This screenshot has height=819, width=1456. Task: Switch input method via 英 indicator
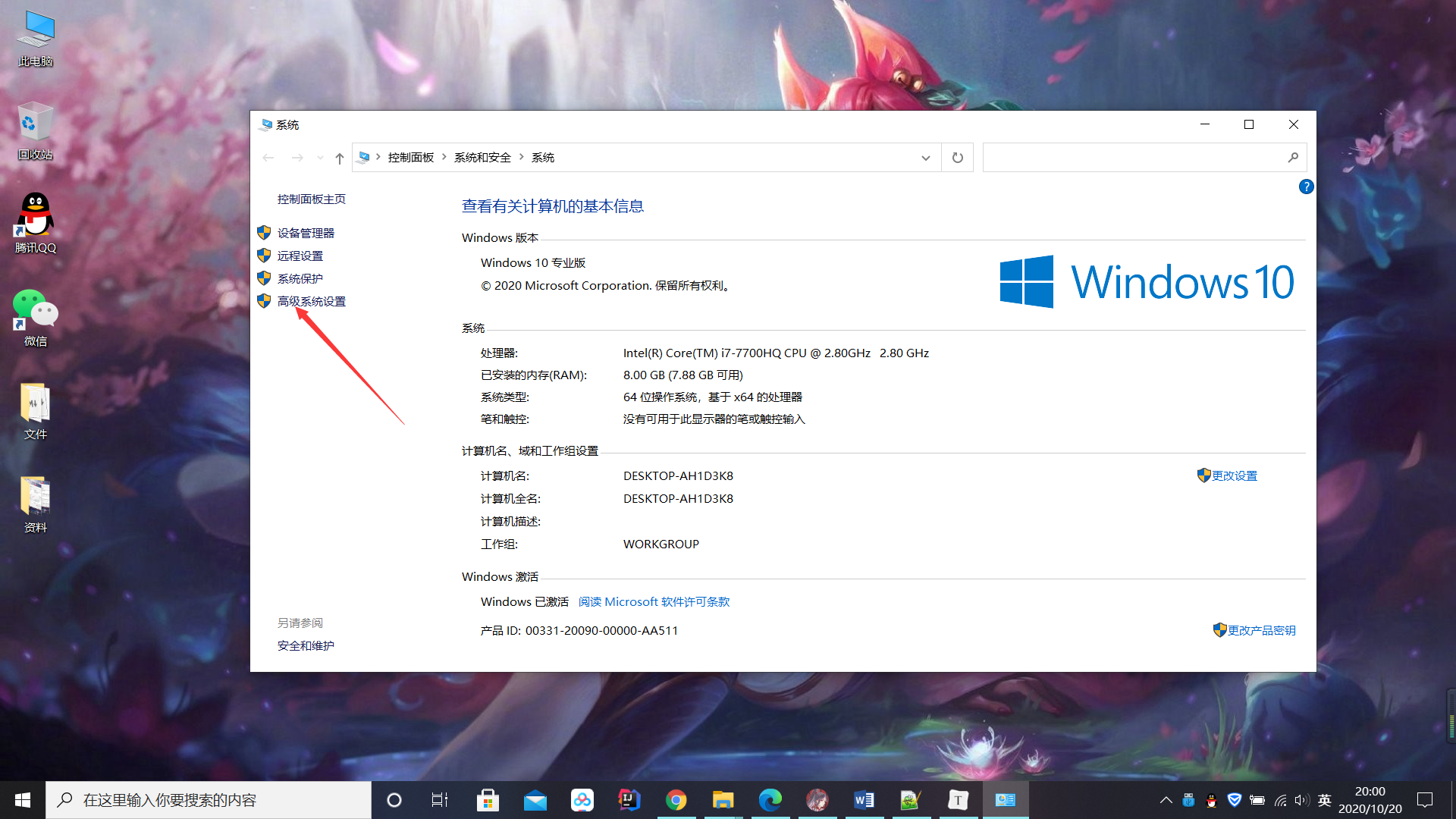coord(1325,800)
